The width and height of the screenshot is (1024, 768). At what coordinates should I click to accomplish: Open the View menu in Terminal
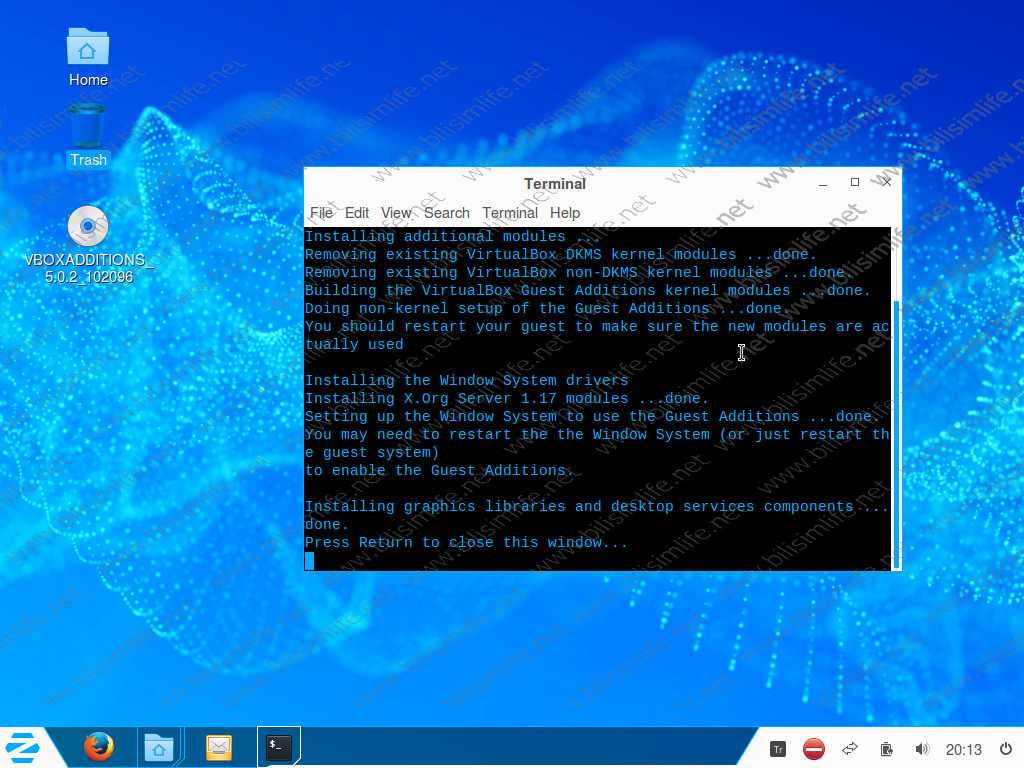[x=396, y=213]
